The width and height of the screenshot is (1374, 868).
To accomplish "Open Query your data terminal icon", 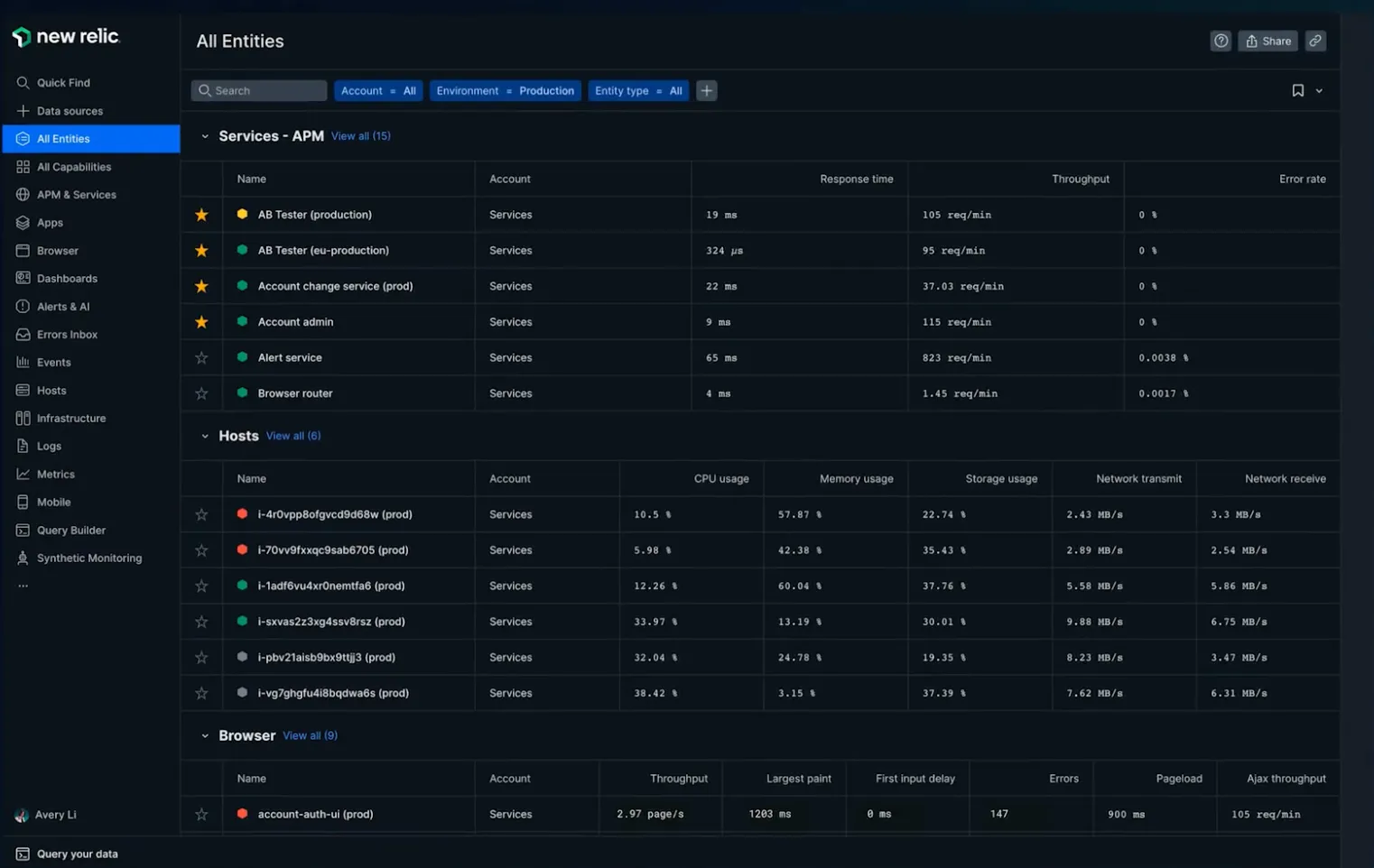I will [23, 854].
